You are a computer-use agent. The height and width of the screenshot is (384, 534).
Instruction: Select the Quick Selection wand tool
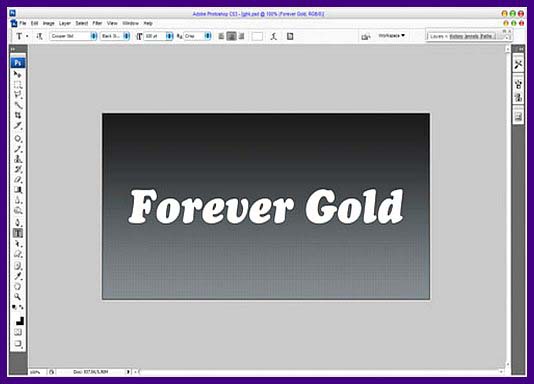click(17, 105)
